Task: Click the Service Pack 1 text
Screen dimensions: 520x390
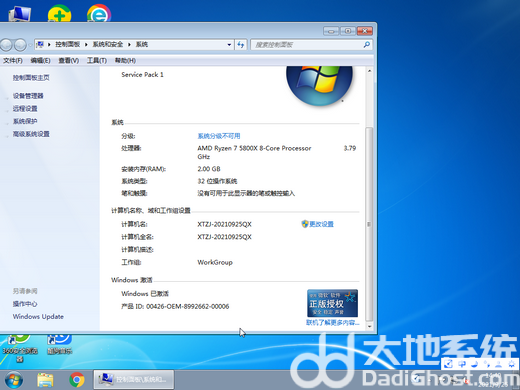Action: [142, 75]
